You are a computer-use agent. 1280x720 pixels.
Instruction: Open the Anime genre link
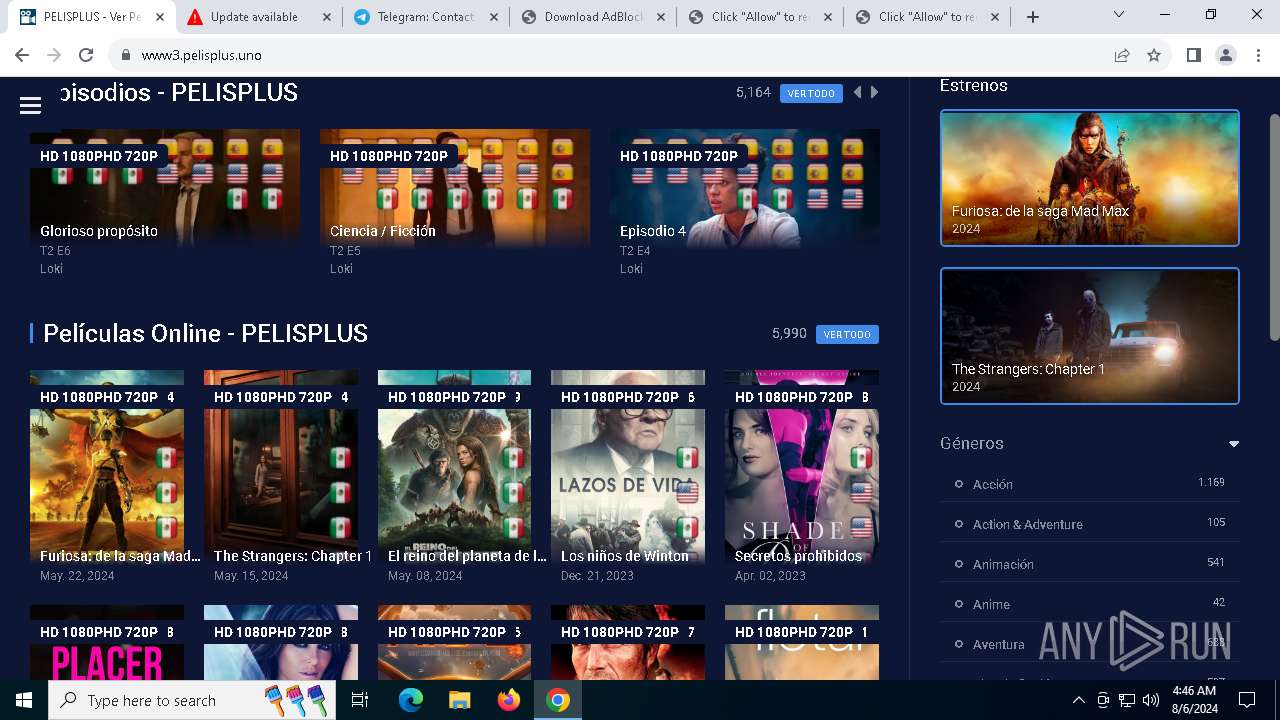[x=991, y=604]
